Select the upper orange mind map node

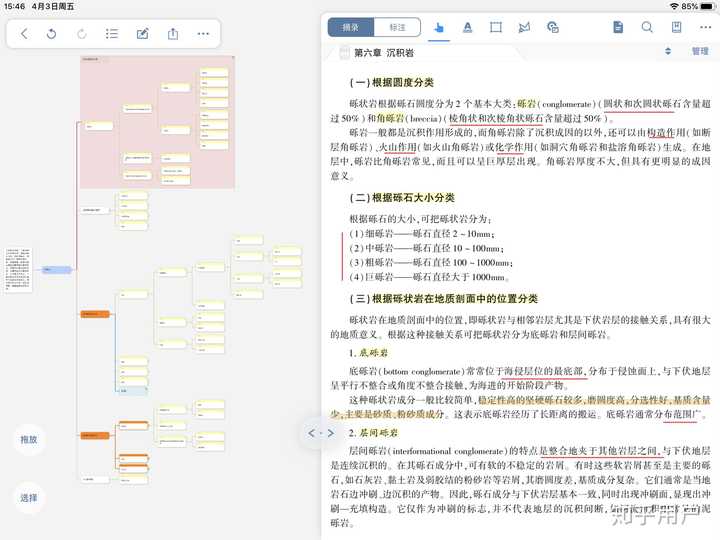tap(95, 314)
